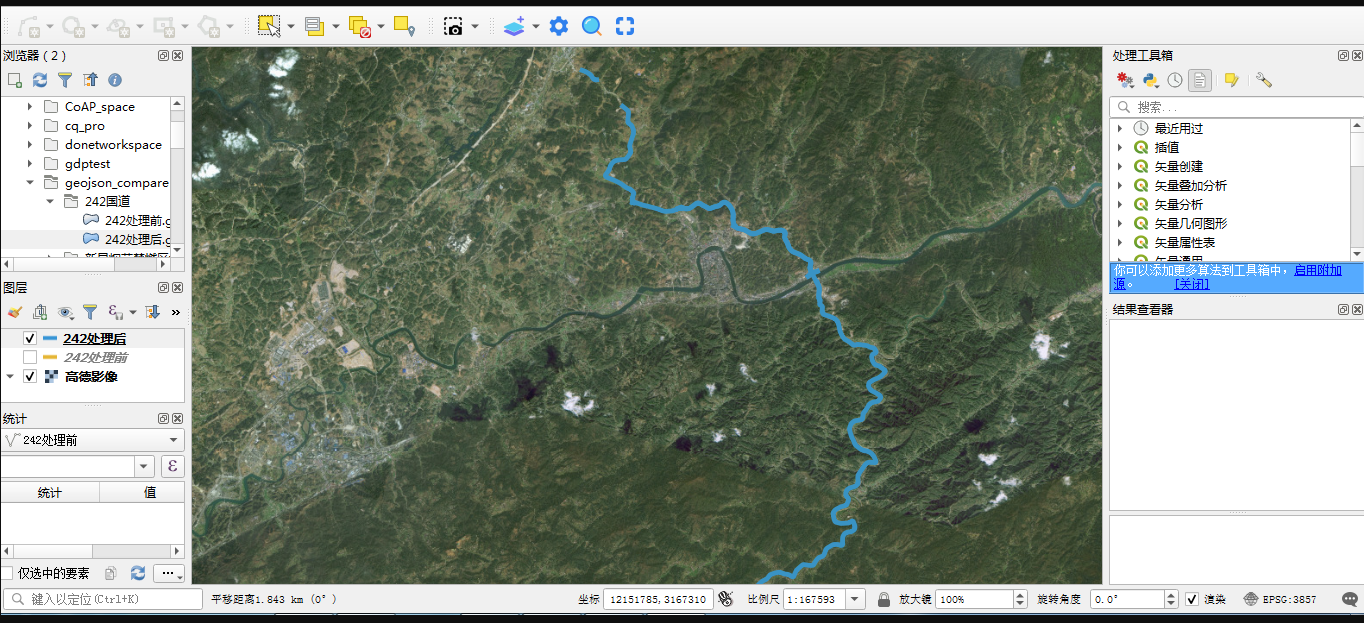Click lock scale padlock icon
Image resolution: width=1364 pixels, height=623 pixels.
[884, 599]
